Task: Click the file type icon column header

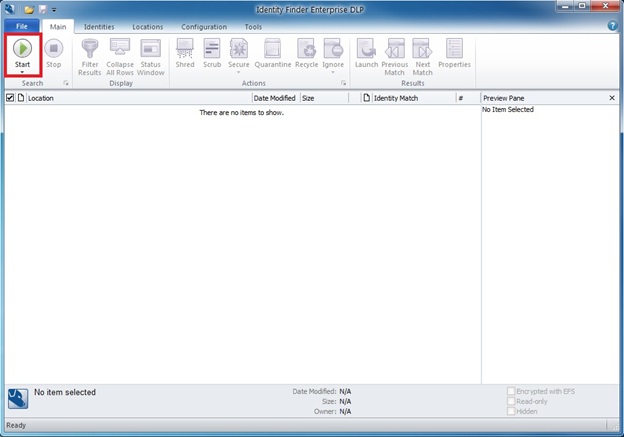Action: pyautogui.click(x=21, y=98)
